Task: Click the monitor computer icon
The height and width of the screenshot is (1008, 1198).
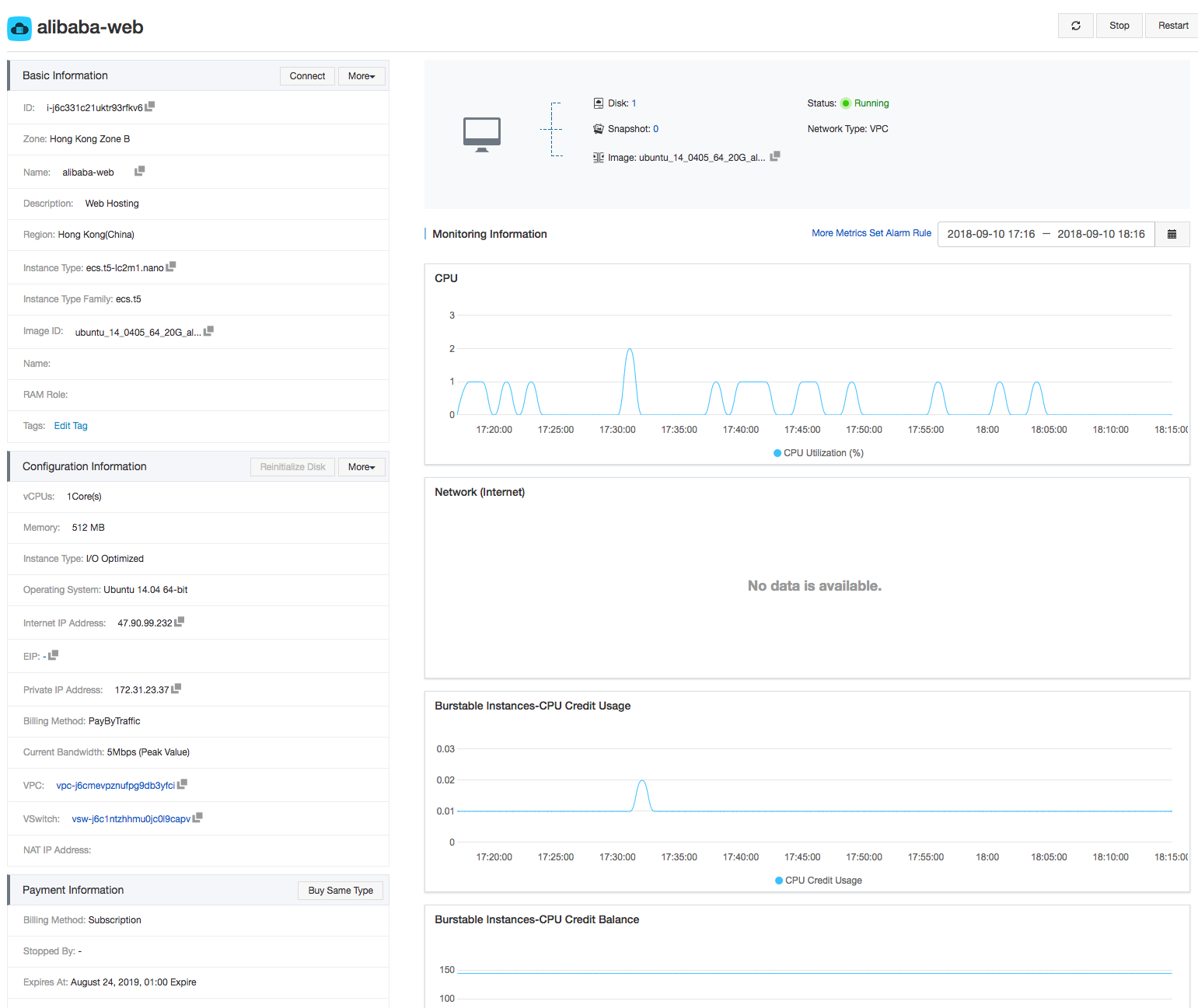Action: (482, 135)
